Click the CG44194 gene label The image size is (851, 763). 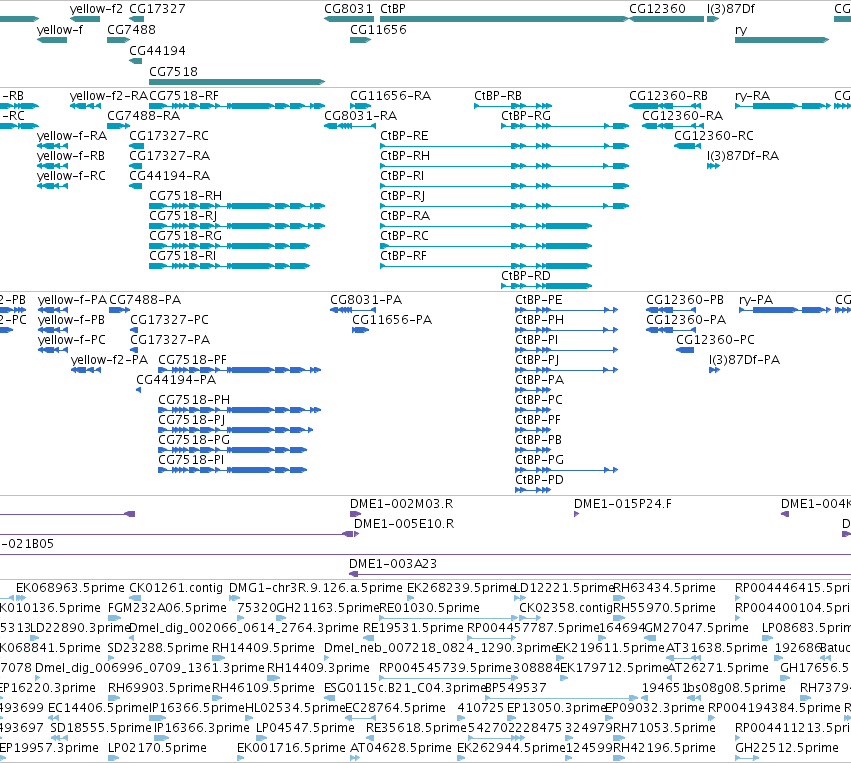coord(157,50)
